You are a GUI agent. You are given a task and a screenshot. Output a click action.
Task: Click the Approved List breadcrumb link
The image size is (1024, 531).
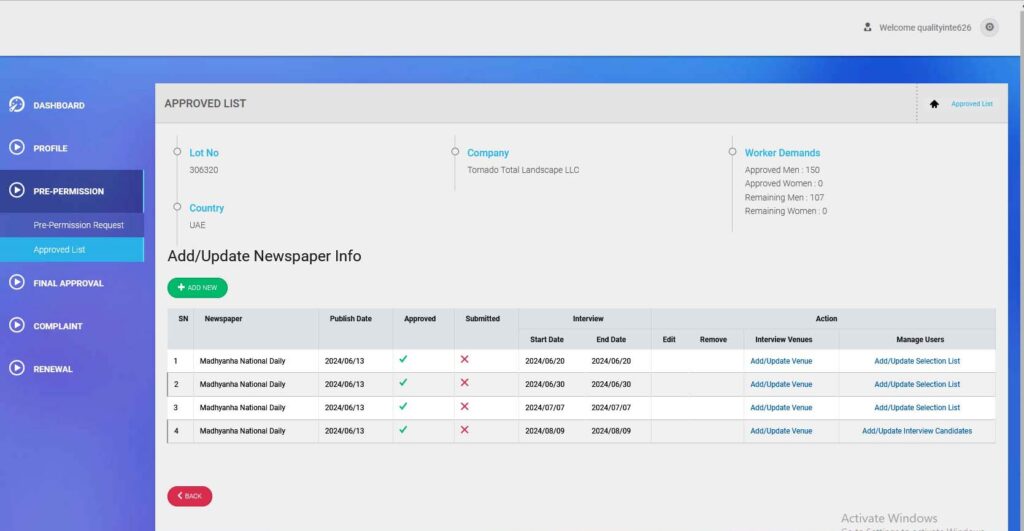click(971, 104)
